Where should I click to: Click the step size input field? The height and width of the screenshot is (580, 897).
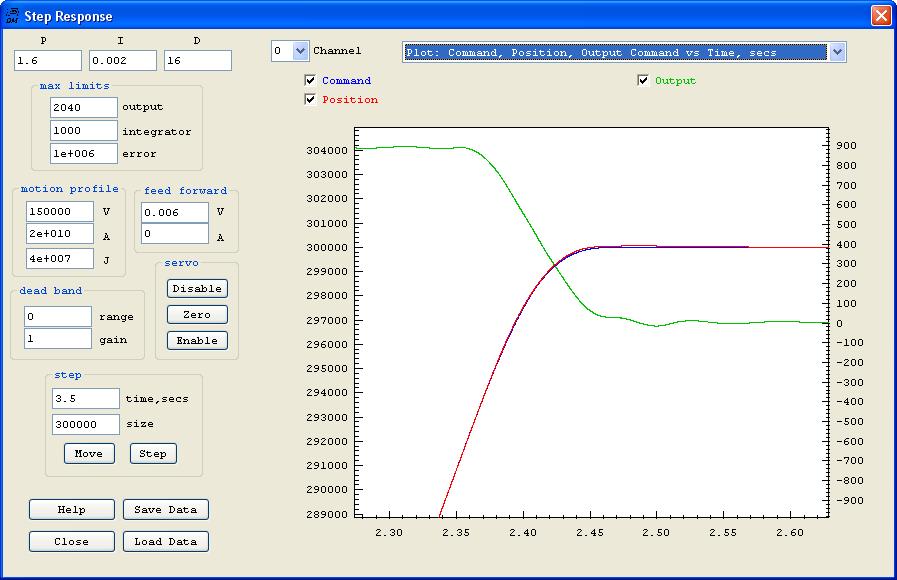(x=86, y=424)
